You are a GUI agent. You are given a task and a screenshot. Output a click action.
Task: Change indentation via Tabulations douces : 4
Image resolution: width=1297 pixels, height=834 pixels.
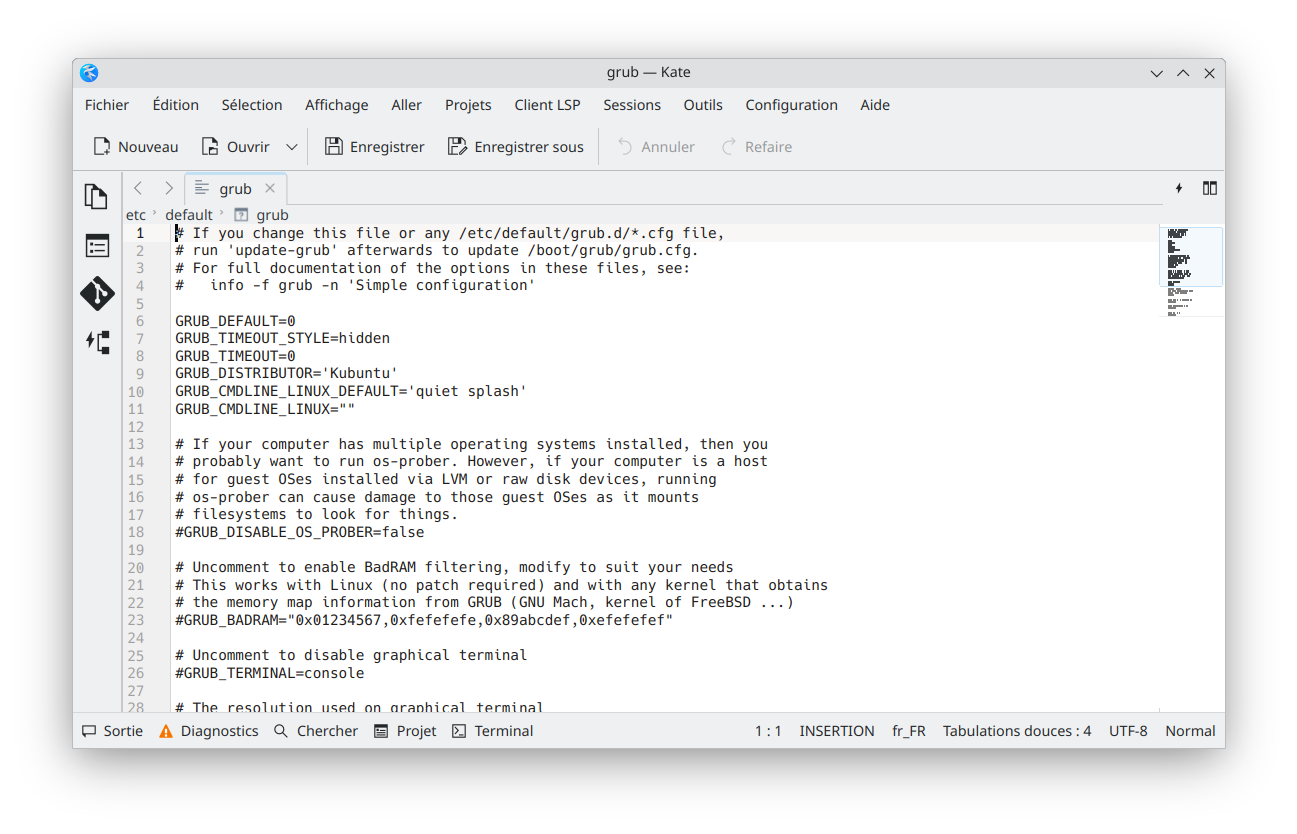coord(1017,731)
